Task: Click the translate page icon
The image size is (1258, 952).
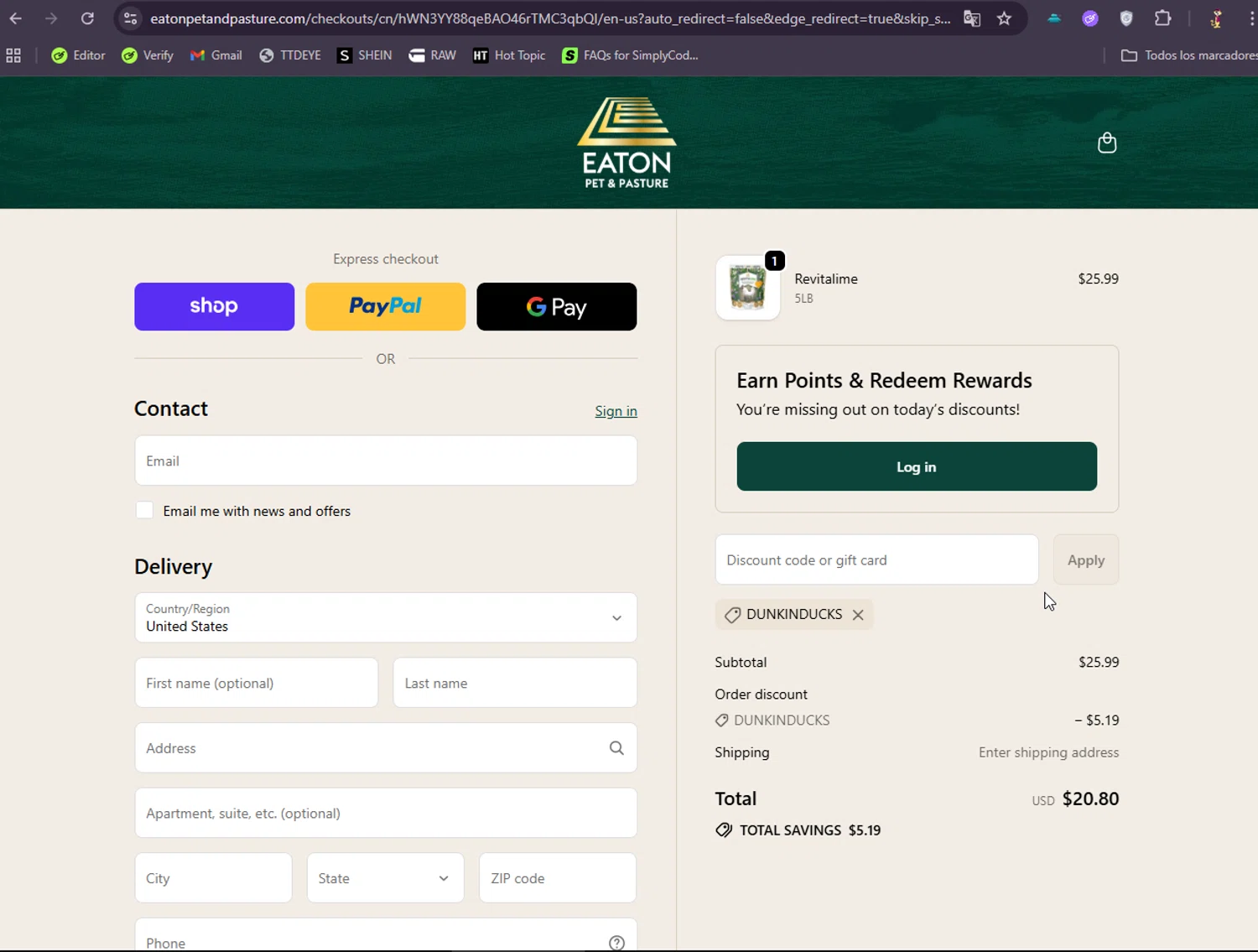Action: 972,18
